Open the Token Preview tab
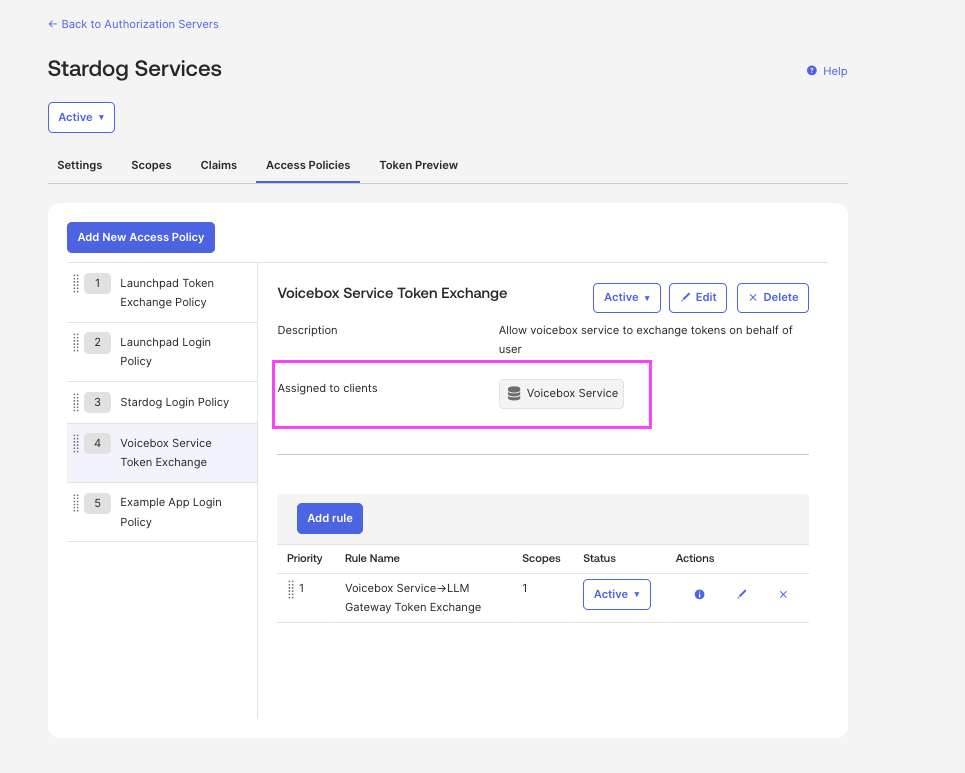 (418, 165)
